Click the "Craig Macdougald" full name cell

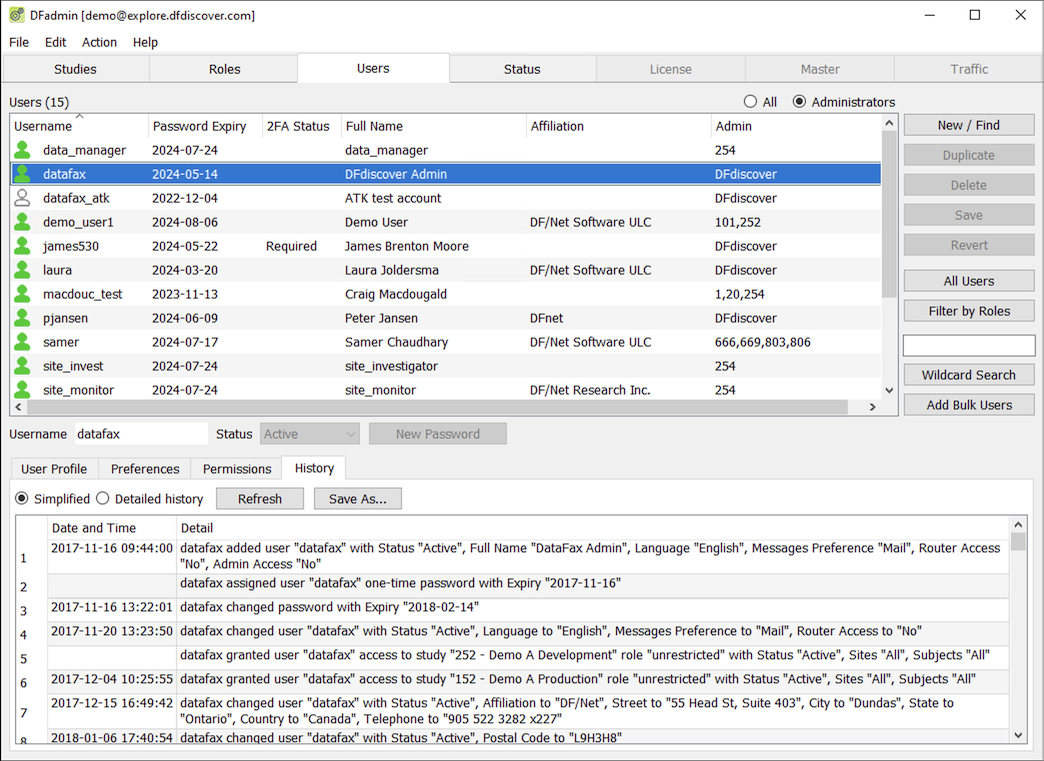pos(395,294)
